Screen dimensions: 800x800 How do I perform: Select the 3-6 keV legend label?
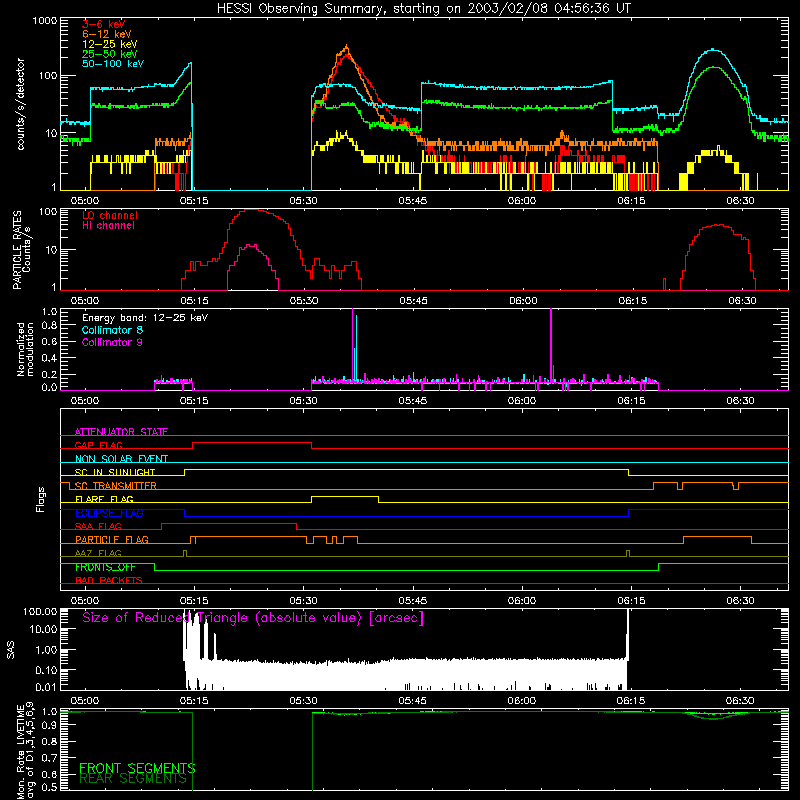pos(104,24)
